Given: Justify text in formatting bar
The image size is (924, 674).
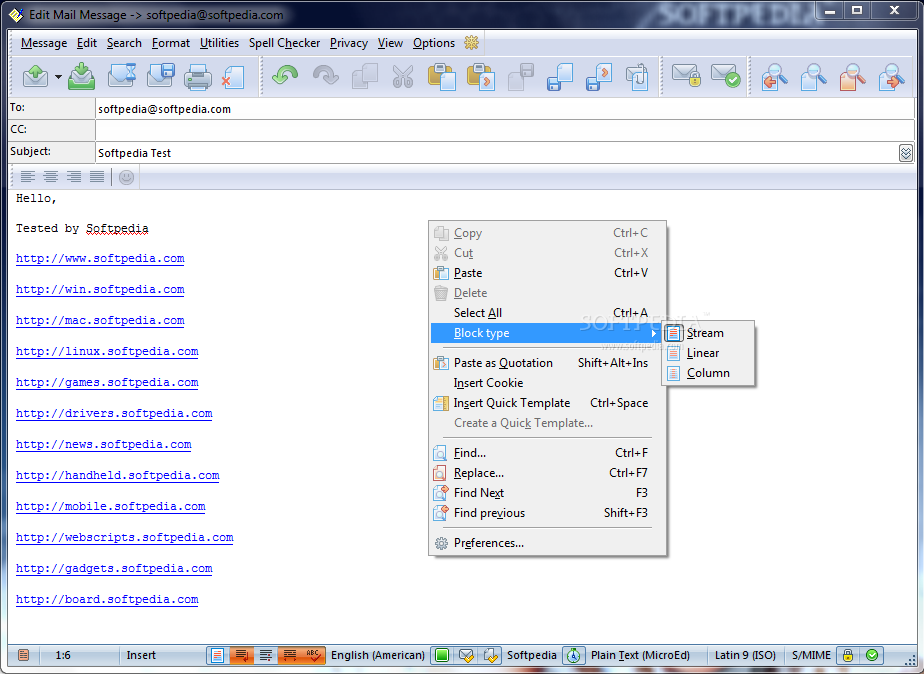Looking at the screenshot, I should click(97, 177).
